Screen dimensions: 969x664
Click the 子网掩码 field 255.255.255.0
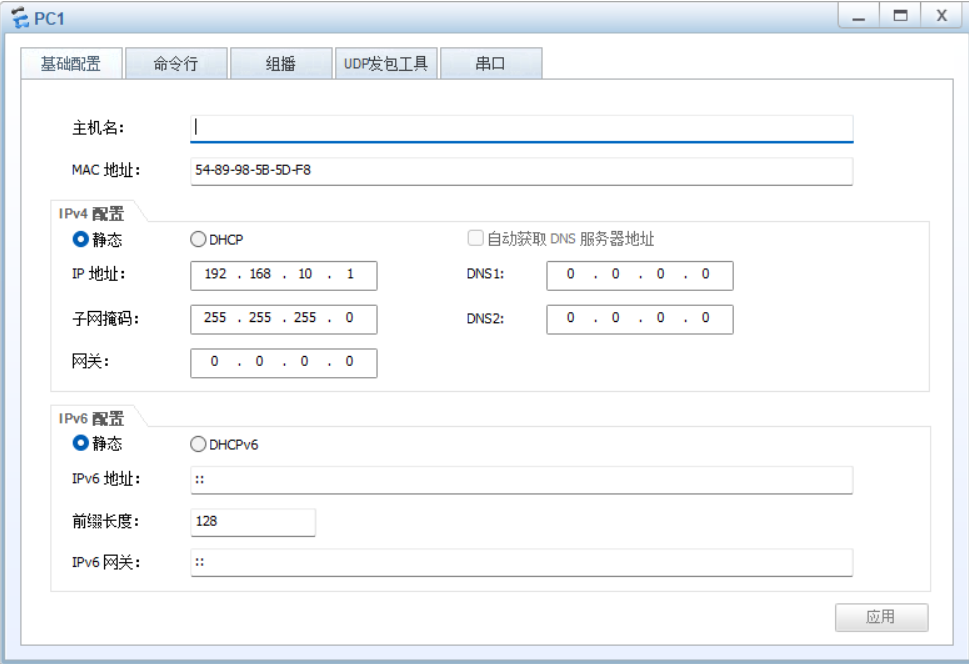pos(284,319)
